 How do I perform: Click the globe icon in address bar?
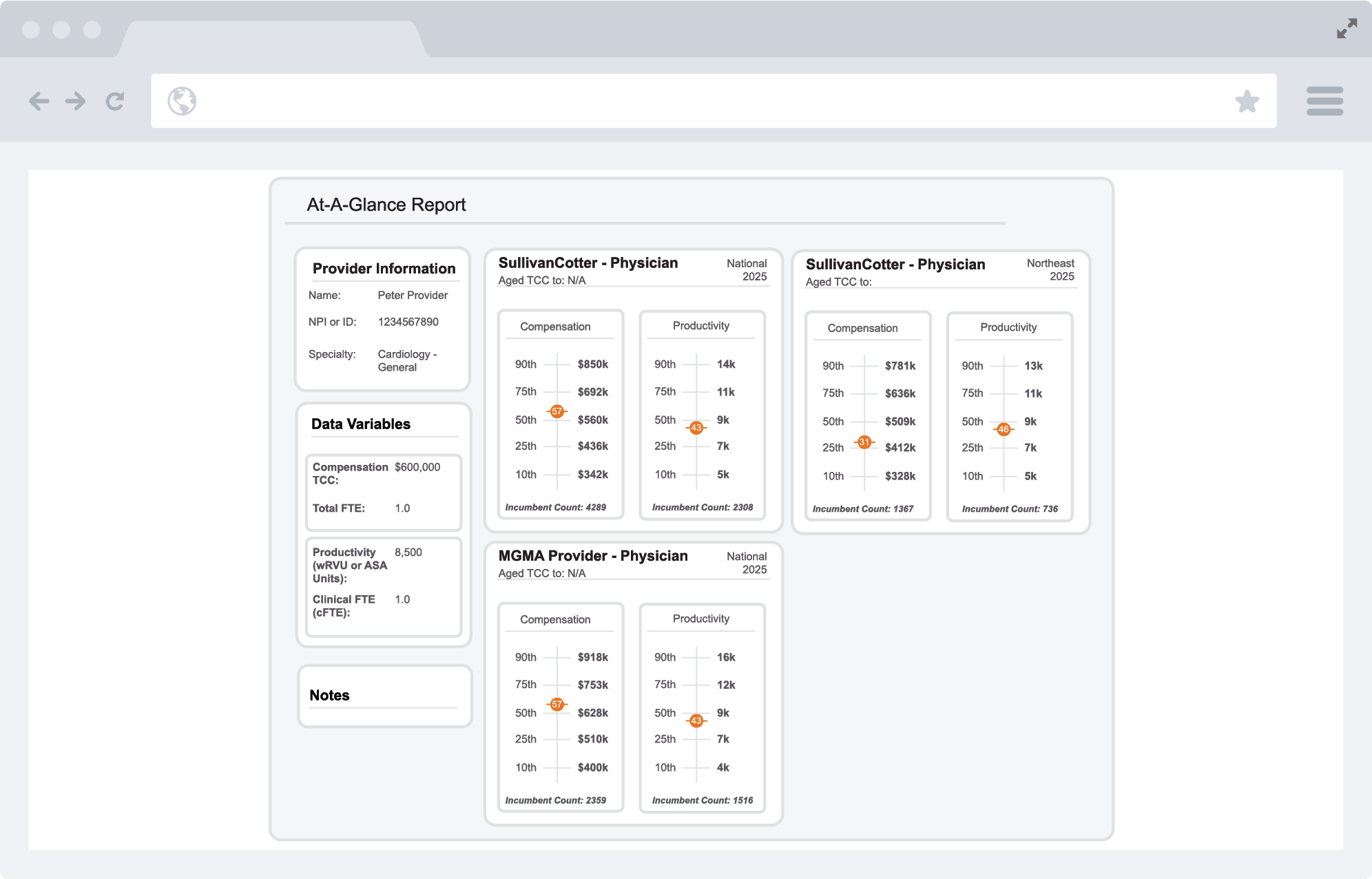182,101
